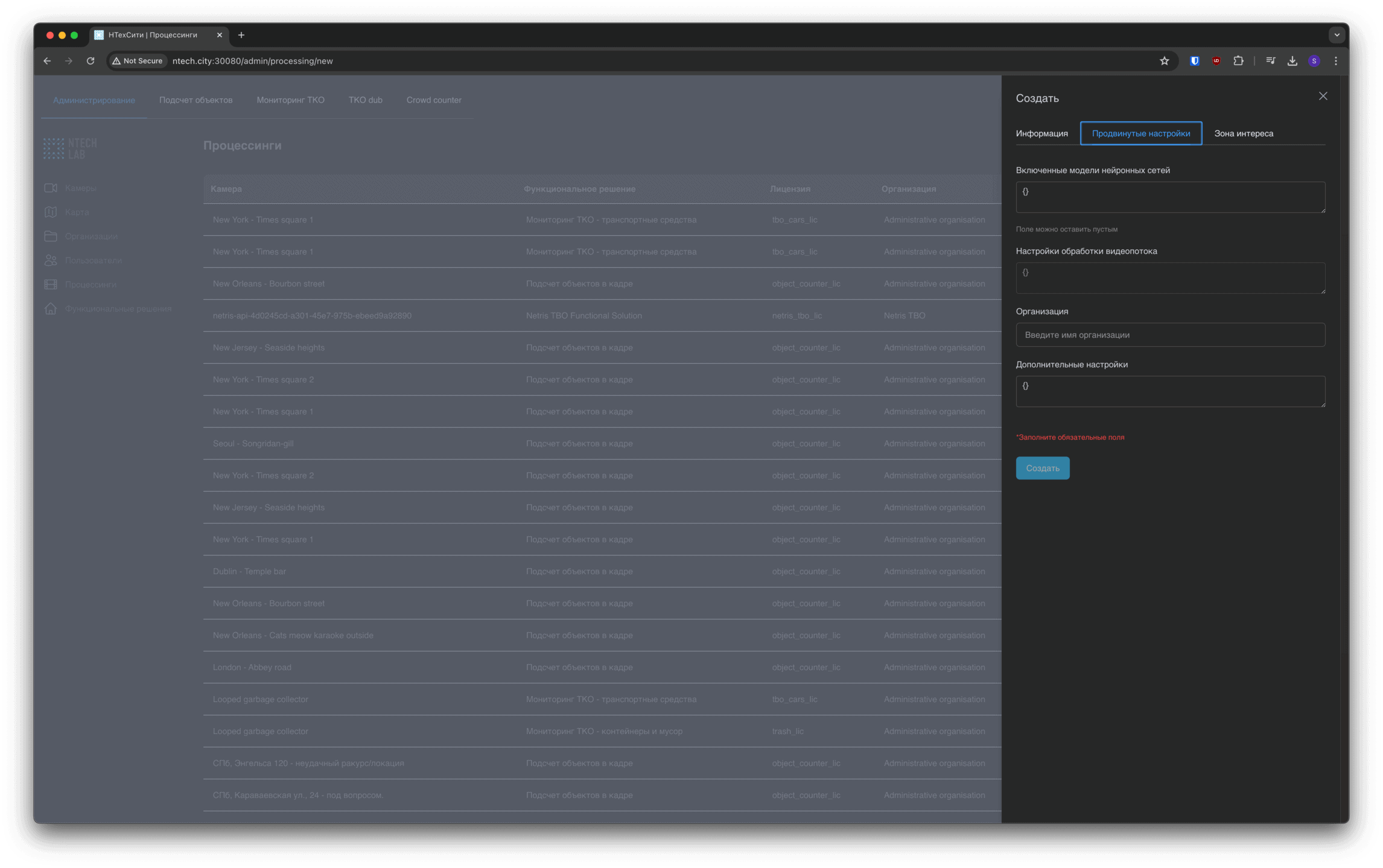Open the Chrome three-dot menu

click(1335, 61)
